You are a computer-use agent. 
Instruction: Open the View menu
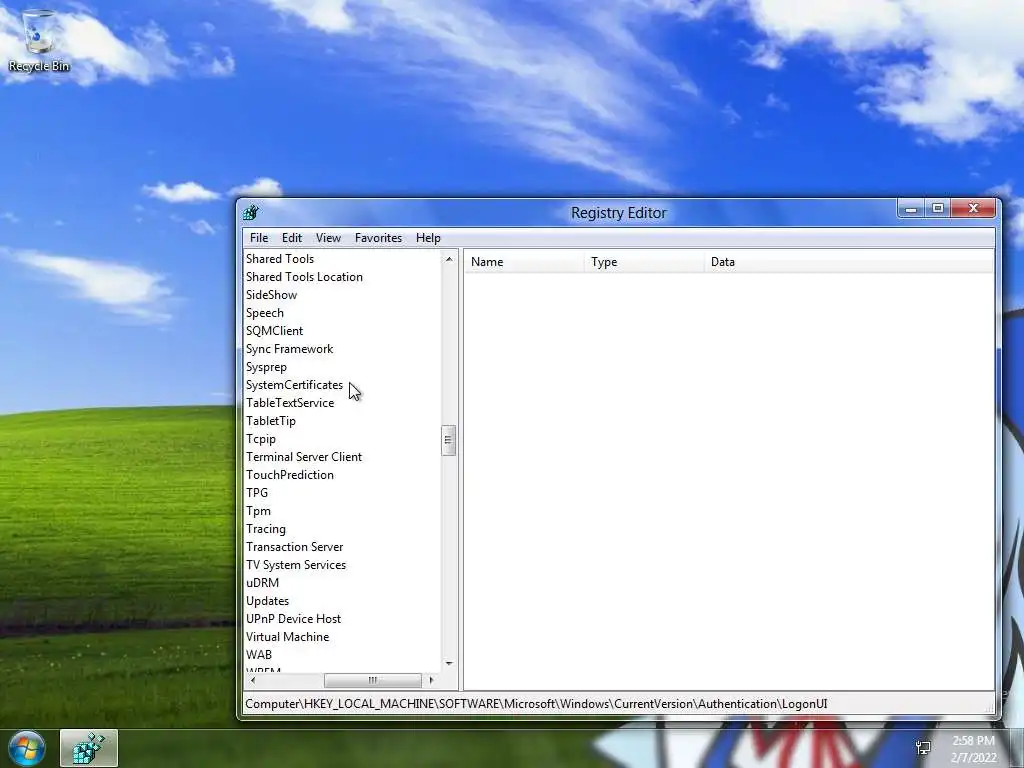[x=328, y=238]
